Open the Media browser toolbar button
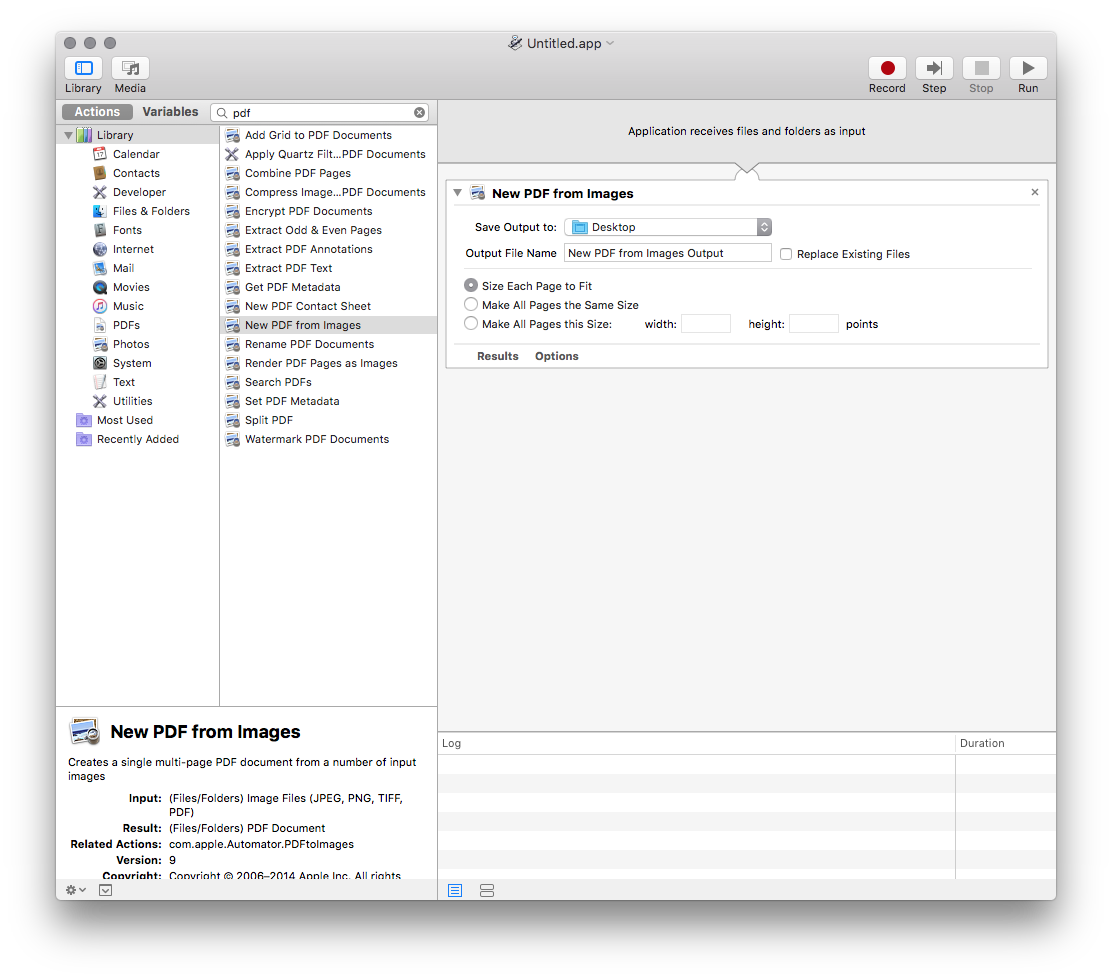This screenshot has height=980, width=1112. click(x=130, y=68)
